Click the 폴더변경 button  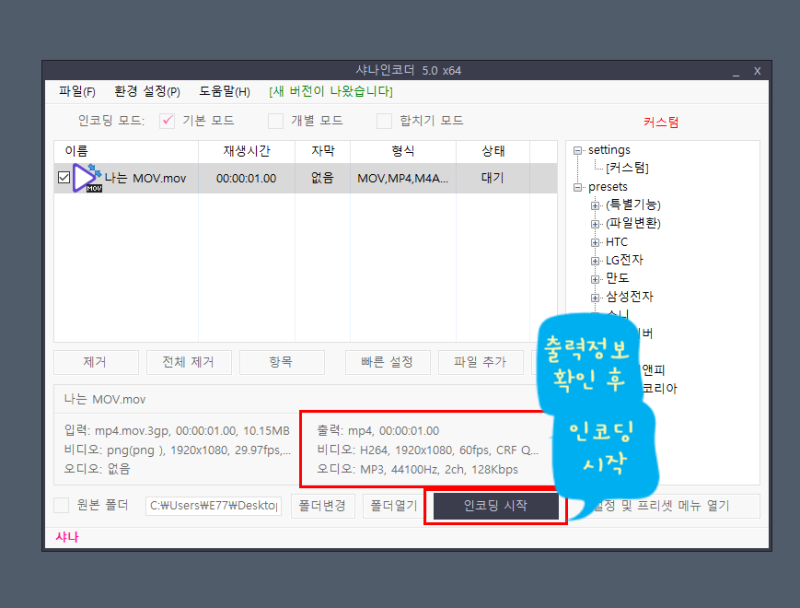(x=323, y=506)
